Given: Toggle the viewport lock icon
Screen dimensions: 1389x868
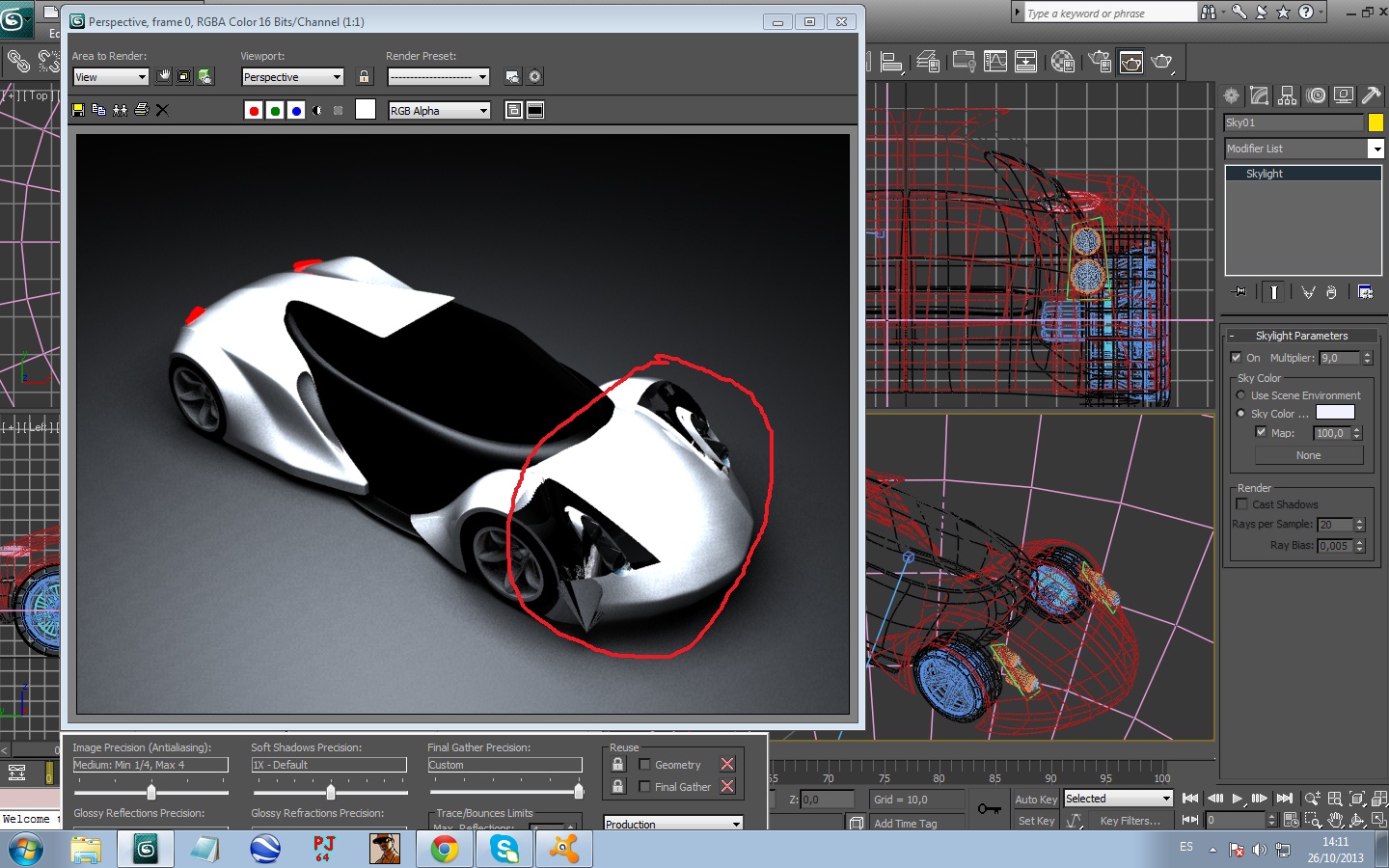Looking at the screenshot, I should [364, 77].
